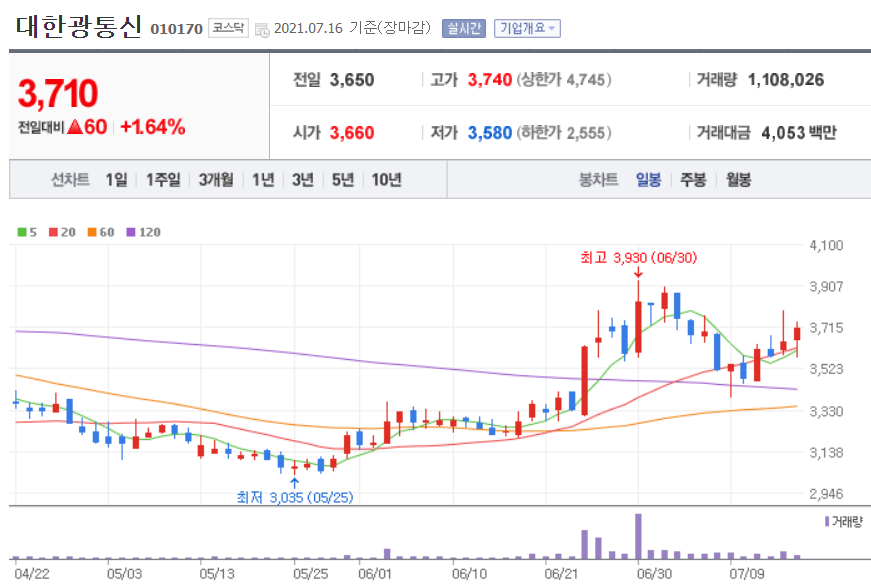Click the red up-triangle change indicator
The width and height of the screenshot is (871, 588).
(x=75, y=127)
